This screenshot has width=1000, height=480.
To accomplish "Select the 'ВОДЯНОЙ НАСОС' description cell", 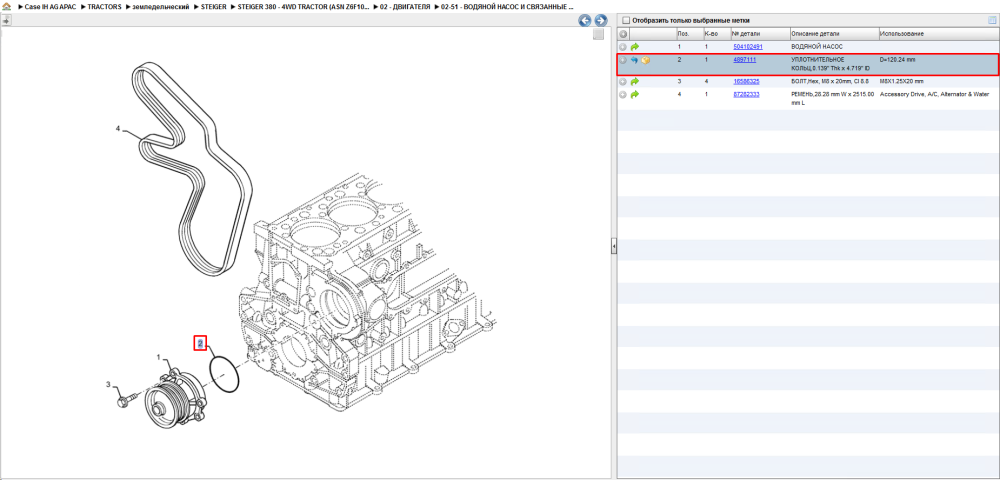I will [816, 47].
